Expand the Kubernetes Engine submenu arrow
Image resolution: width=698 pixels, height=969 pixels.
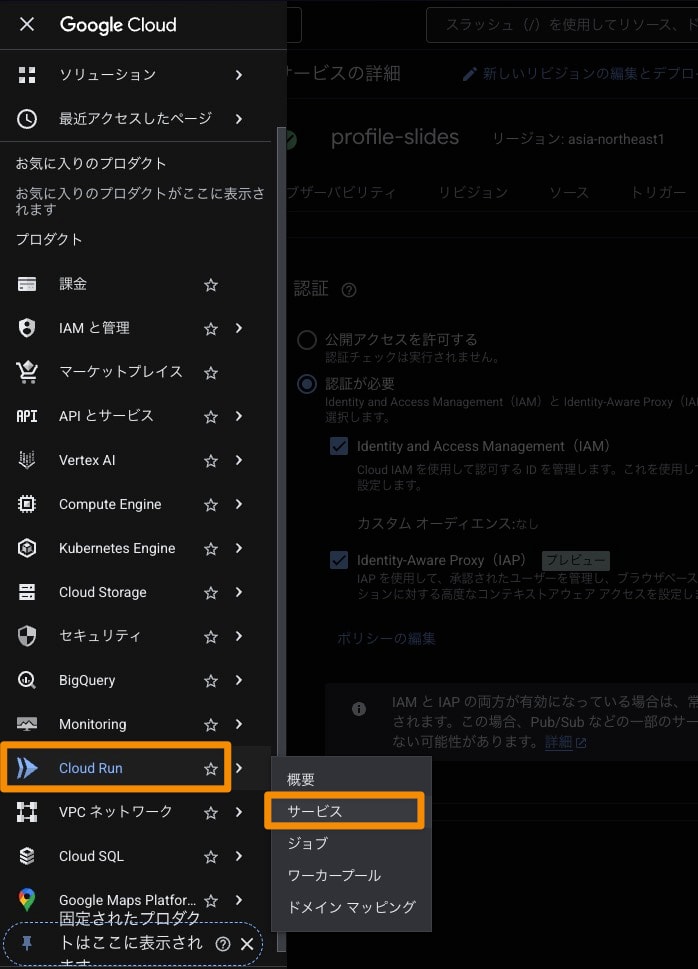coord(239,548)
